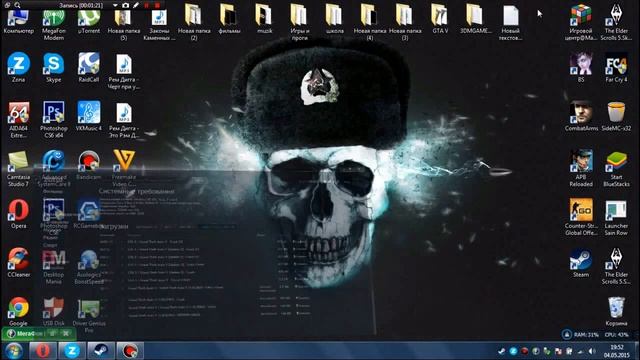Open the Корзина recycle bin
The height and width of the screenshot is (360, 640).
click(x=616, y=311)
